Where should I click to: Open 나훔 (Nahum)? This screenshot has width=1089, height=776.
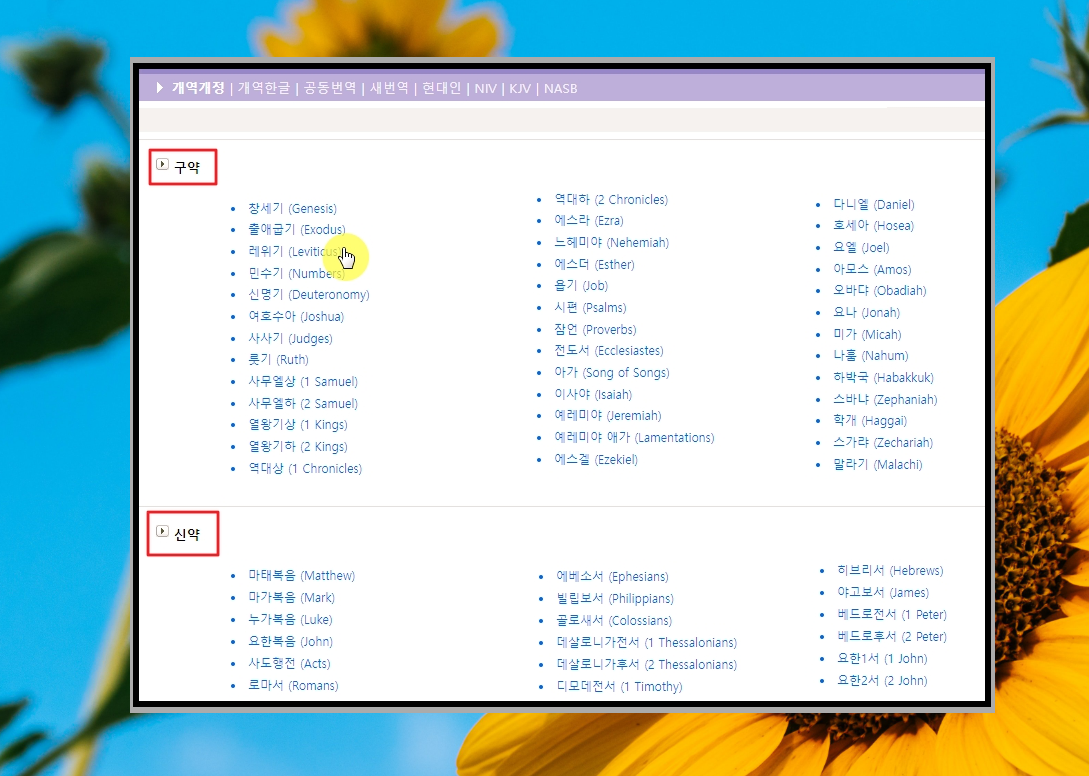tap(871, 355)
